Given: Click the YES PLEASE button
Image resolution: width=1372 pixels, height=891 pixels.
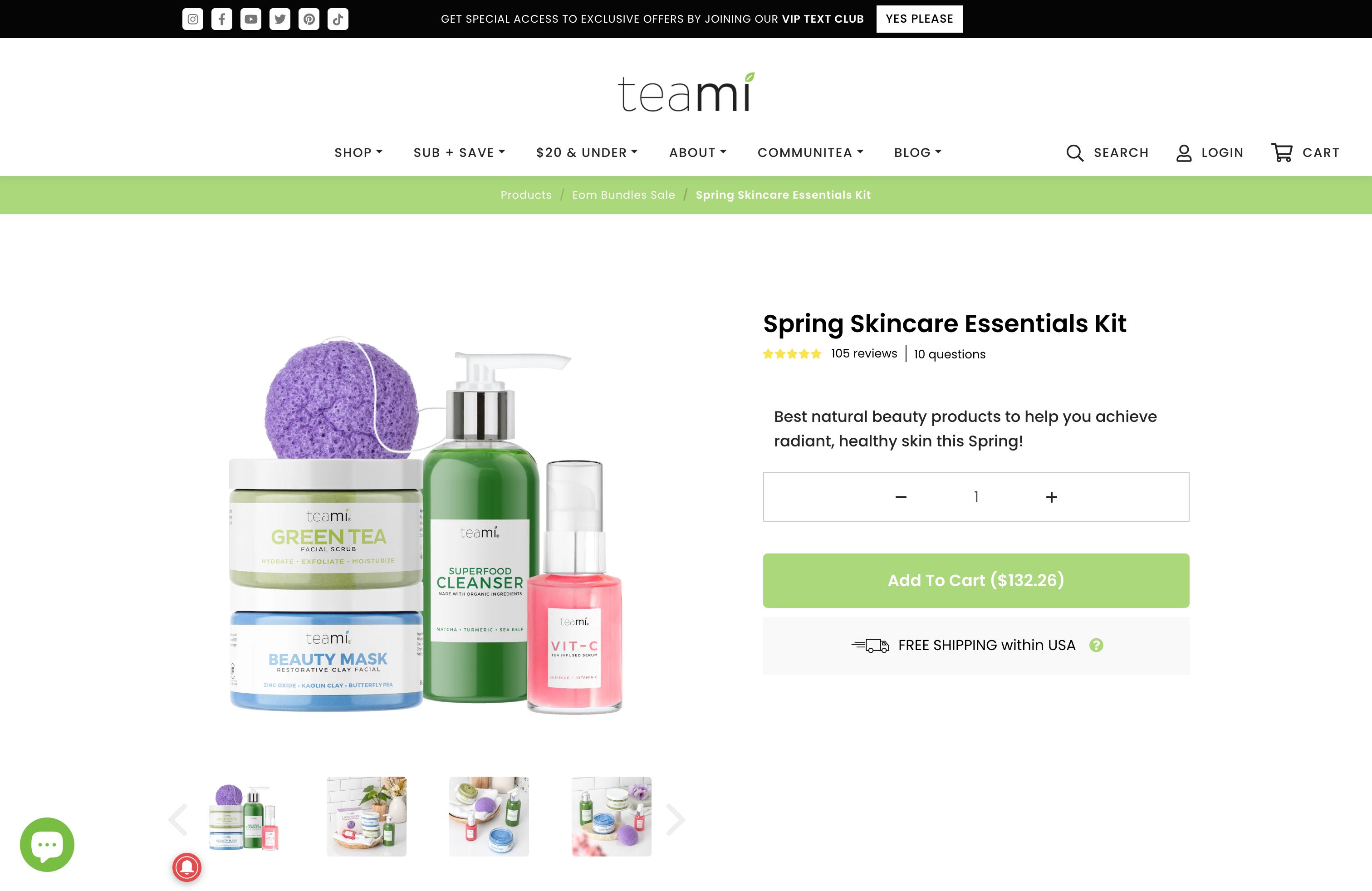Looking at the screenshot, I should (x=920, y=19).
